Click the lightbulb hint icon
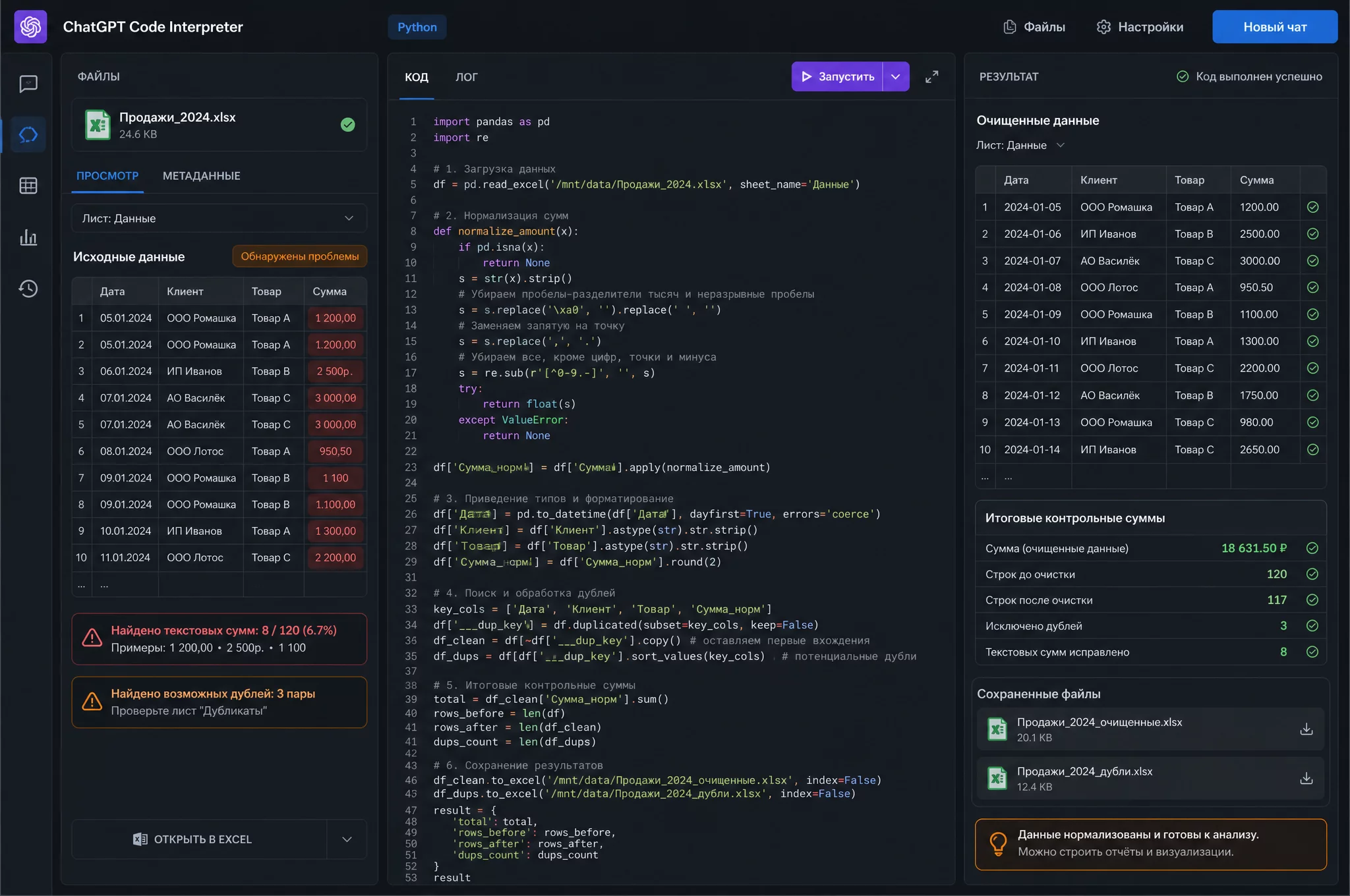1350x896 pixels. pyautogui.click(x=998, y=843)
